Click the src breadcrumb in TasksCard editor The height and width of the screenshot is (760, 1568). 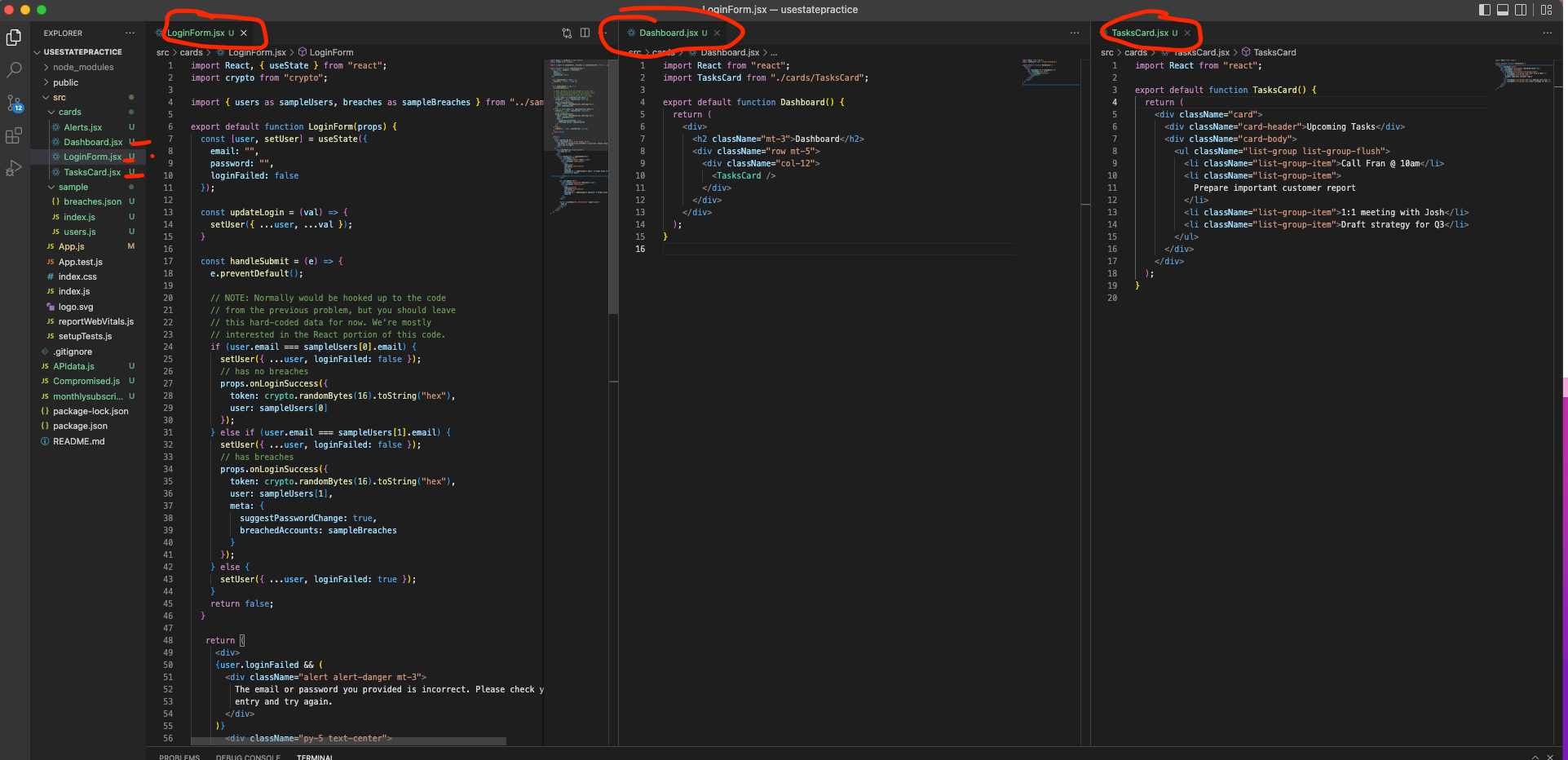coord(1106,53)
